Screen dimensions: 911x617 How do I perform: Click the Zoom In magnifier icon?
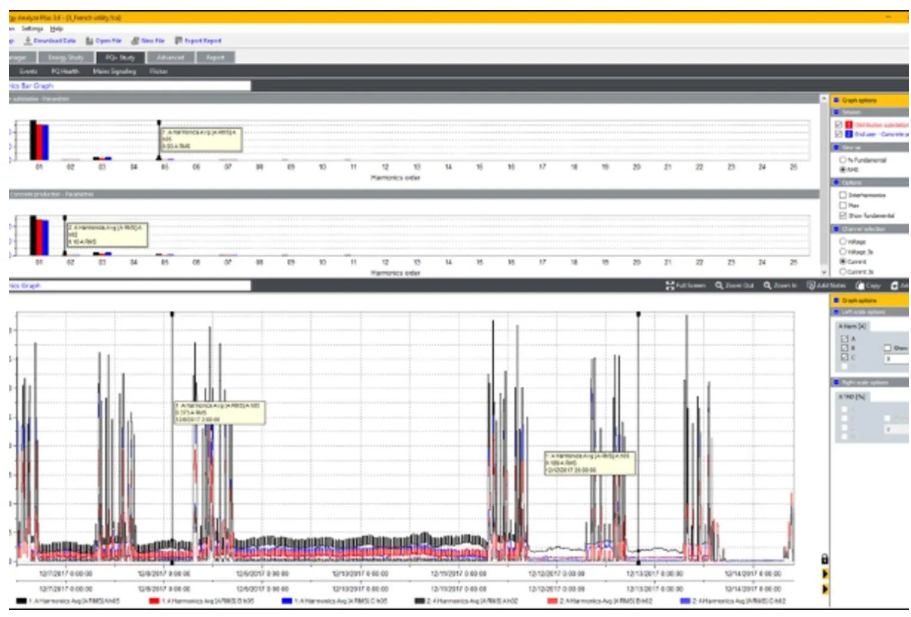click(x=767, y=286)
